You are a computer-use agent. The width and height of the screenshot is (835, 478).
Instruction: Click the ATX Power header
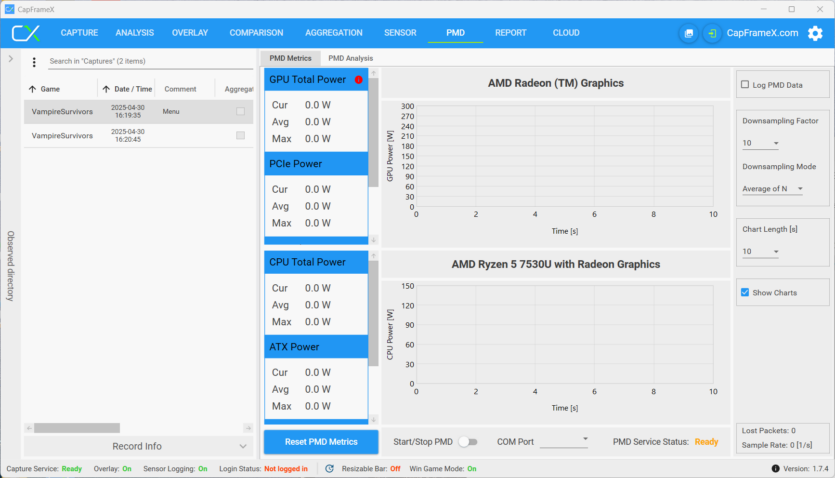[316, 347]
